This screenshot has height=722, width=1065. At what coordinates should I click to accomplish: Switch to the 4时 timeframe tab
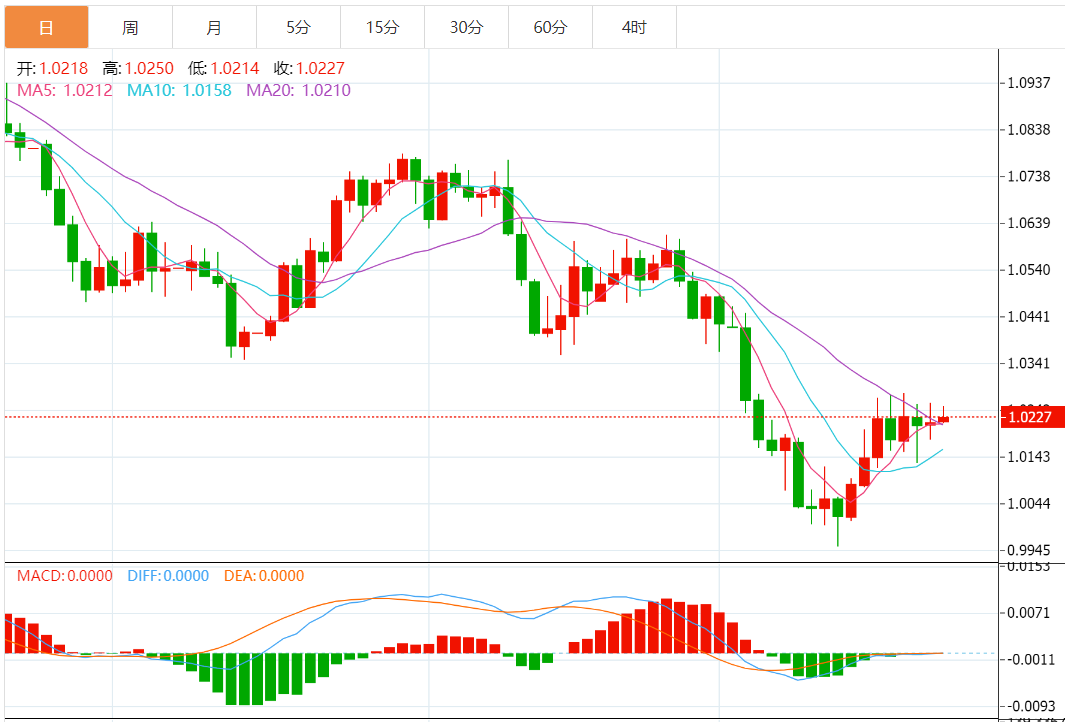coord(634,27)
